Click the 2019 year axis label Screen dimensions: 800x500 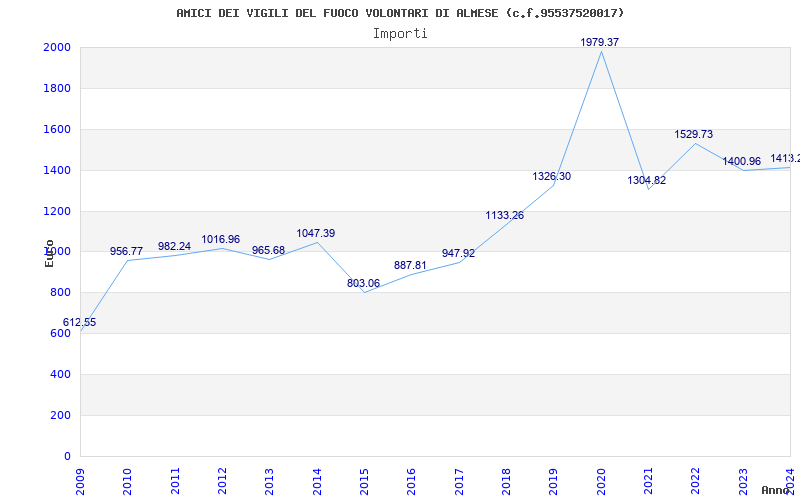[x=554, y=482]
